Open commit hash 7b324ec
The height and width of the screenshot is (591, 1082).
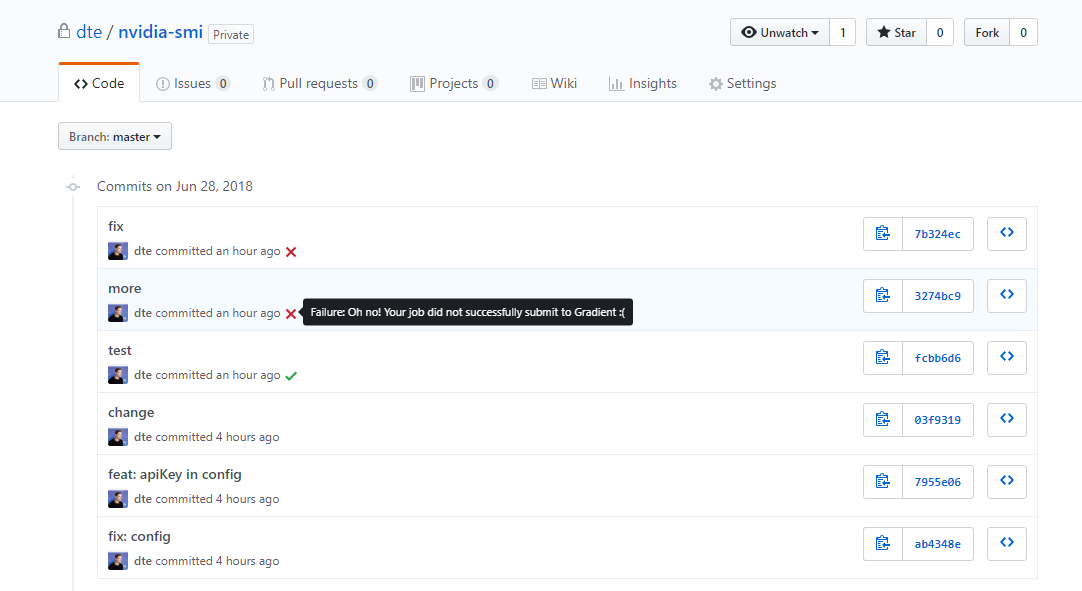pyautogui.click(x=938, y=233)
